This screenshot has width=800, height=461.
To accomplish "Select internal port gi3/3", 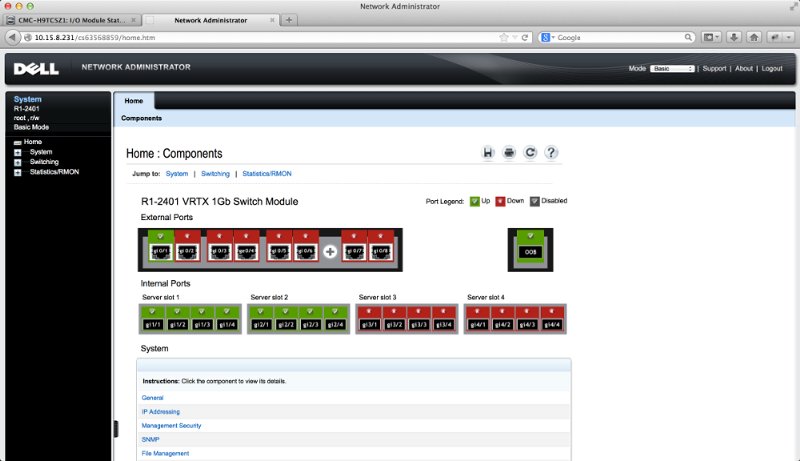I will pos(419,319).
